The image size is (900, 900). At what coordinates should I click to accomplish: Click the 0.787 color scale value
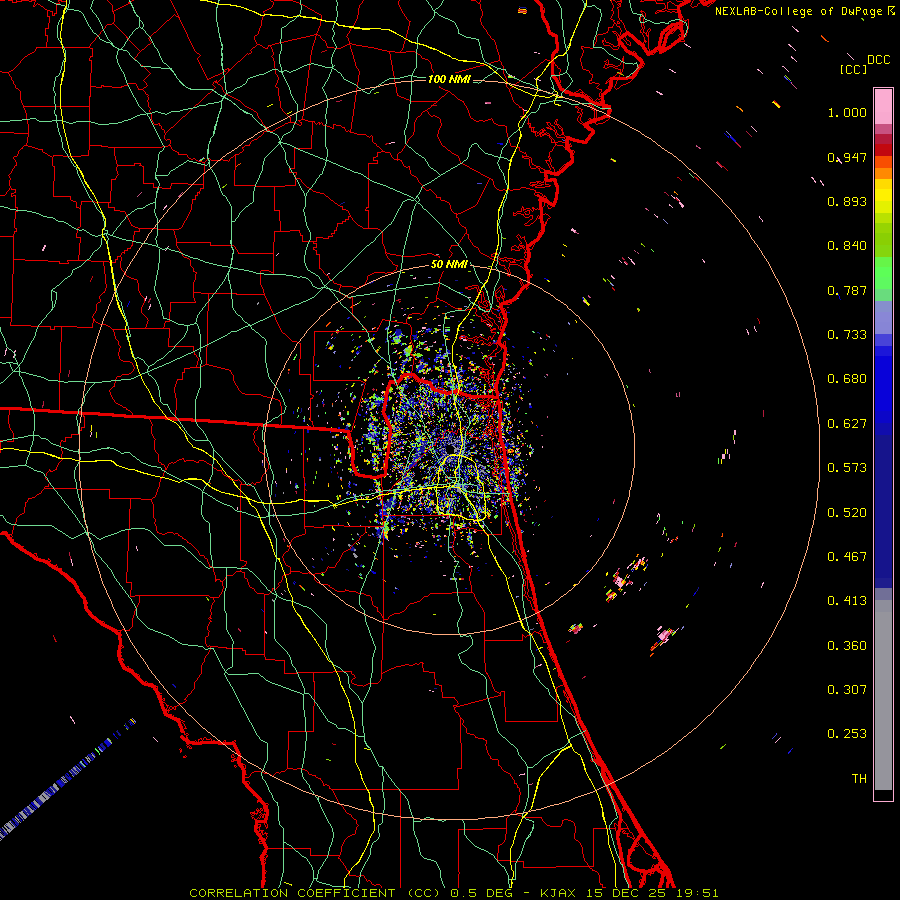(847, 290)
